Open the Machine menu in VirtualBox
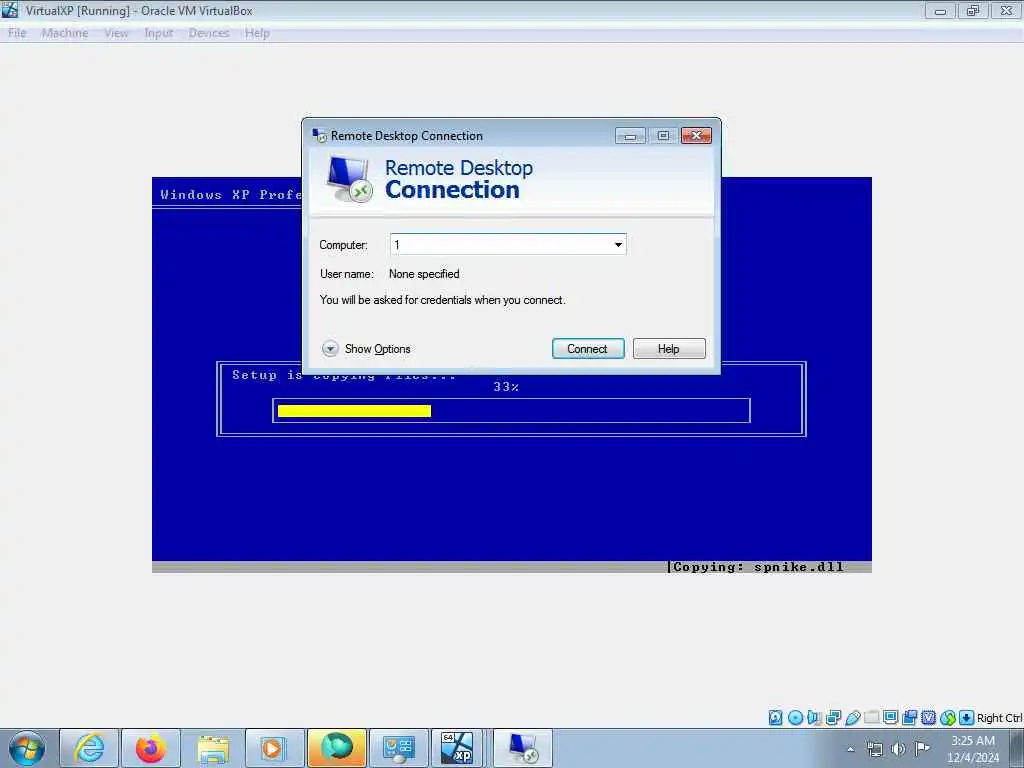 tap(65, 33)
